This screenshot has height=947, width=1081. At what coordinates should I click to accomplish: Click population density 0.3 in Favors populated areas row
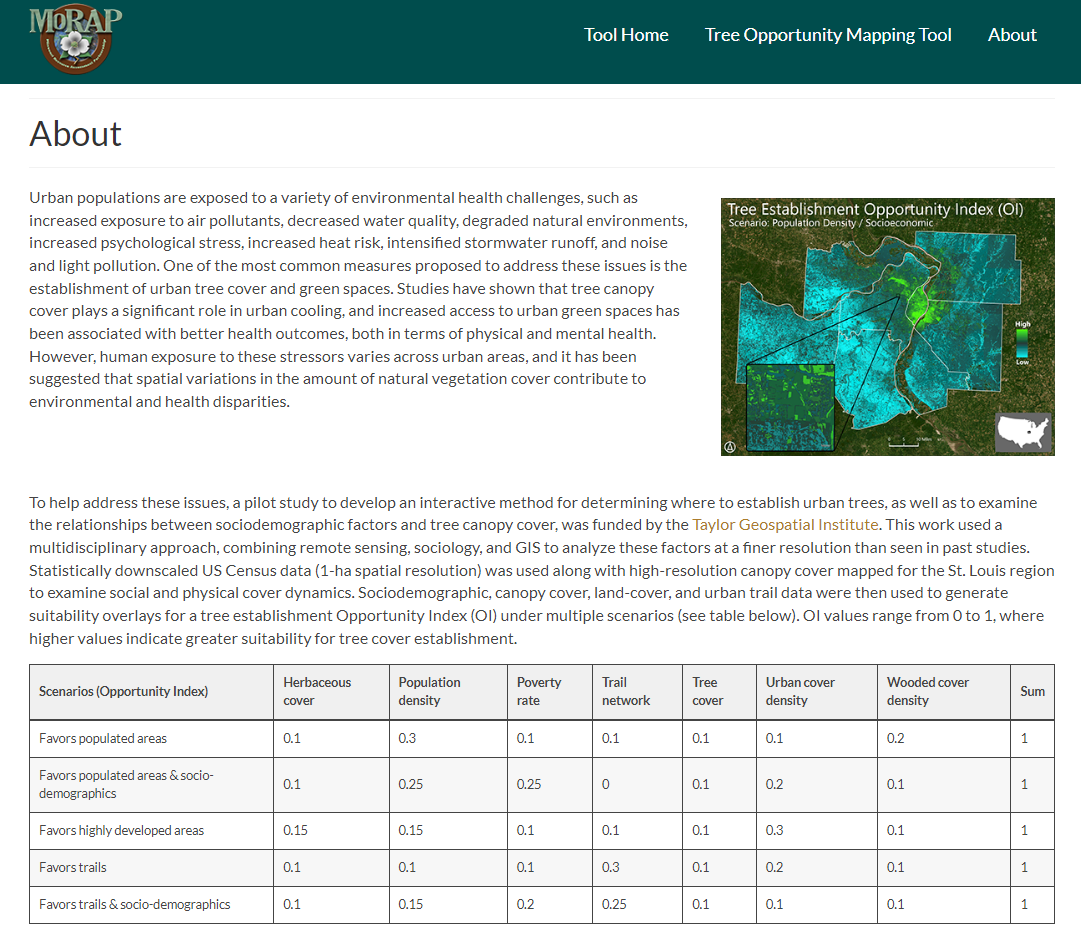coord(447,738)
